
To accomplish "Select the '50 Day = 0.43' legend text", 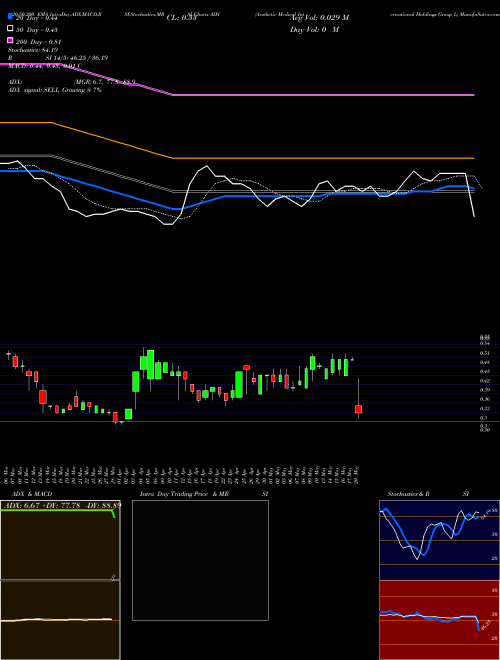I will click(x=37, y=30).
